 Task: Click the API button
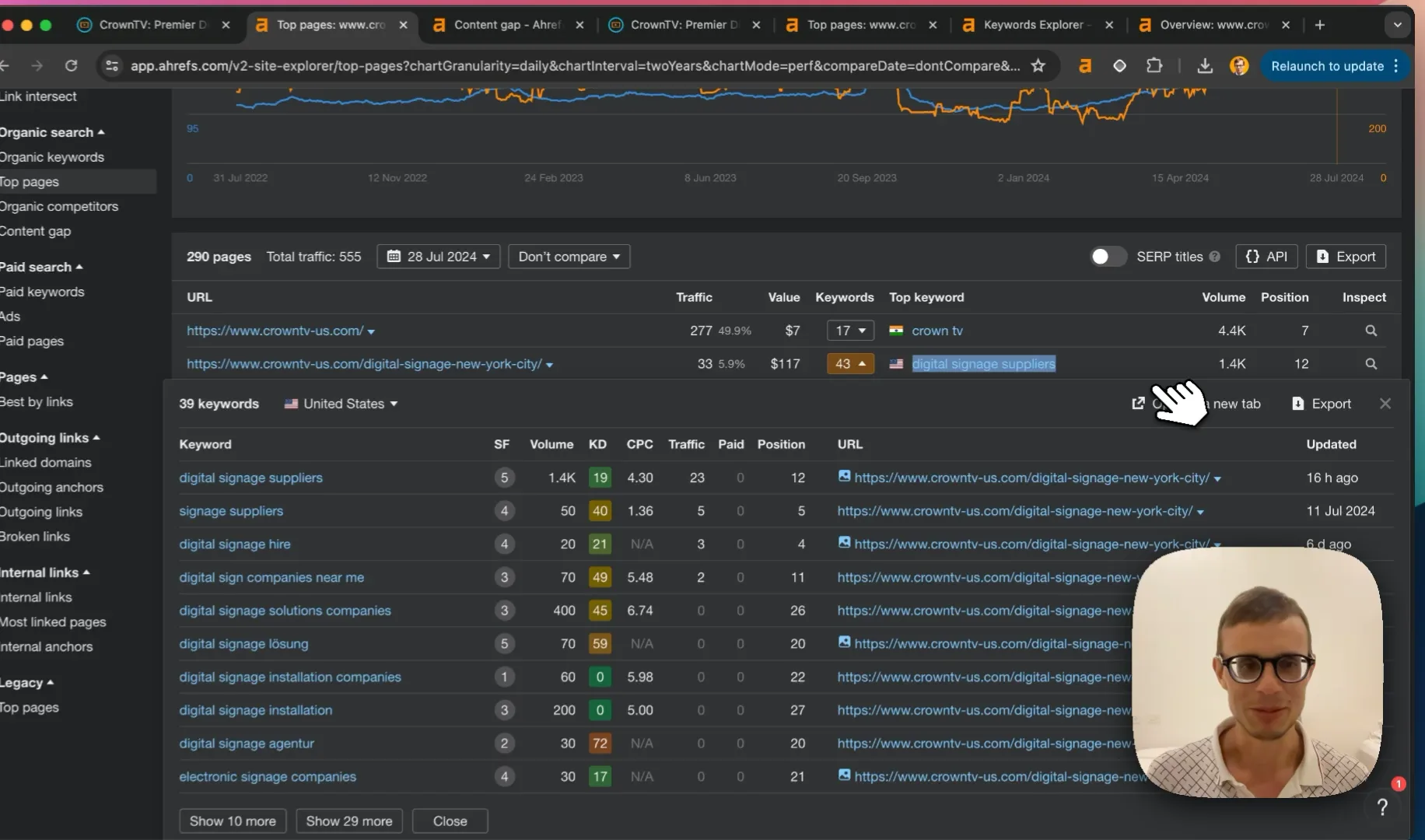coord(1266,257)
